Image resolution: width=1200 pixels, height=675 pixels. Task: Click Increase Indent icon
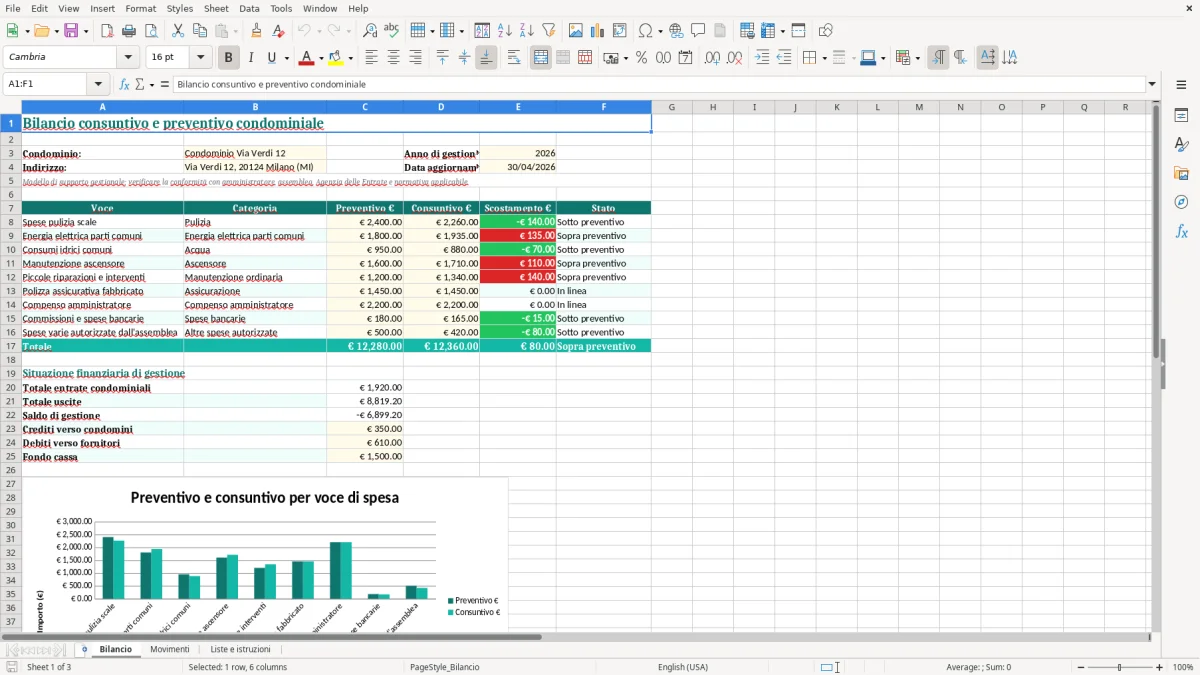[x=762, y=58]
